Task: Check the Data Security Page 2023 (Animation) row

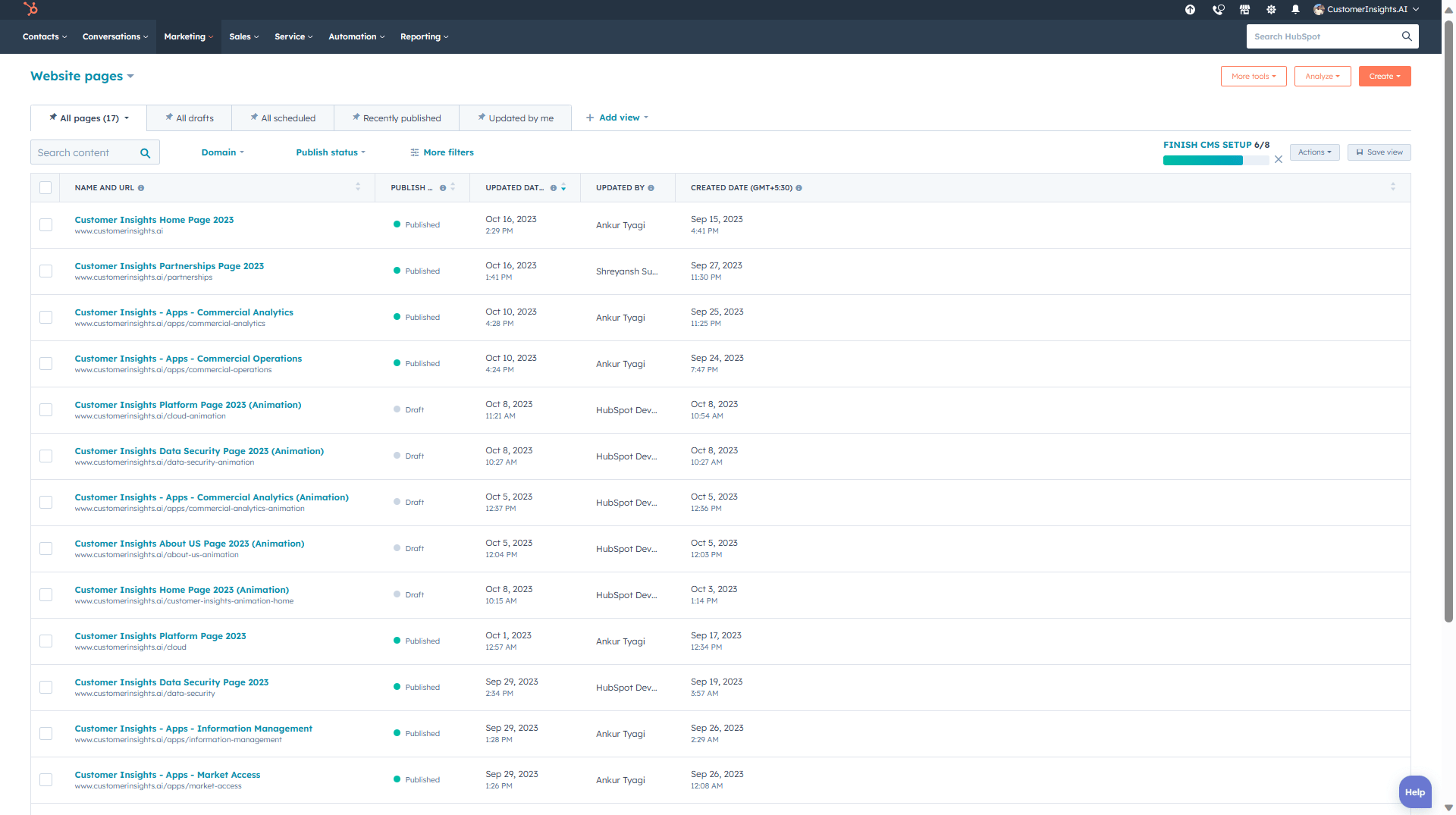Action: [x=45, y=456]
